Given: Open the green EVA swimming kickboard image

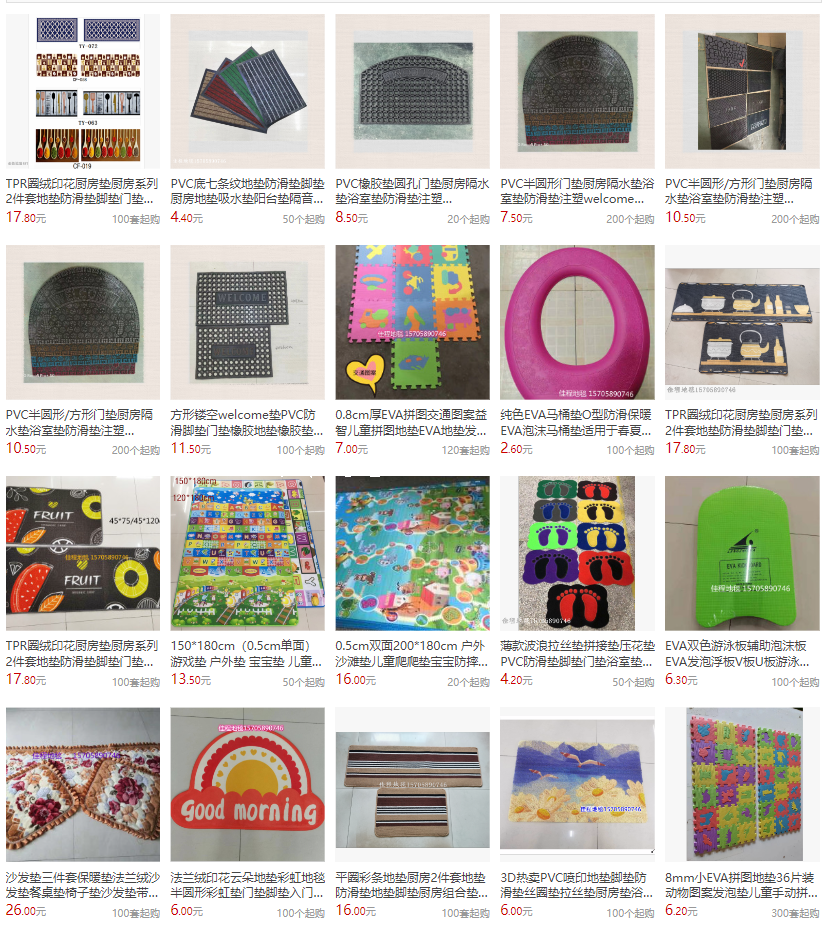Looking at the screenshot, I should click(x=742, y=553).
